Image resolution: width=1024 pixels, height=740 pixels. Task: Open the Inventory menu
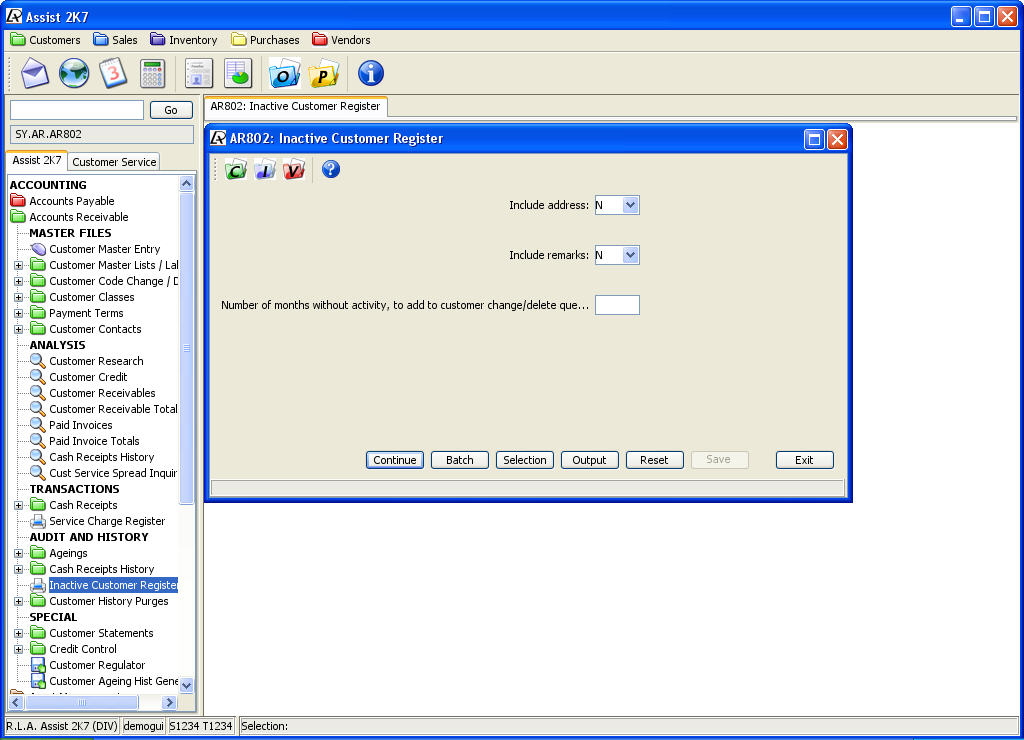click(x=184, y=40)
